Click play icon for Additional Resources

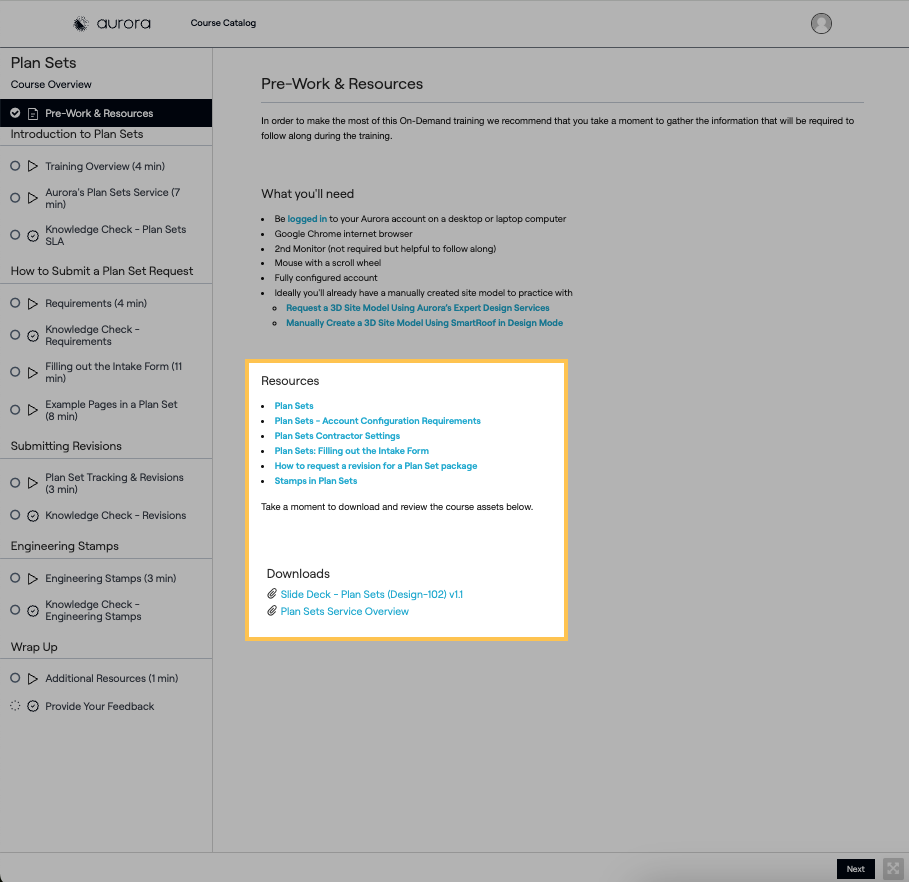point(33,679)
